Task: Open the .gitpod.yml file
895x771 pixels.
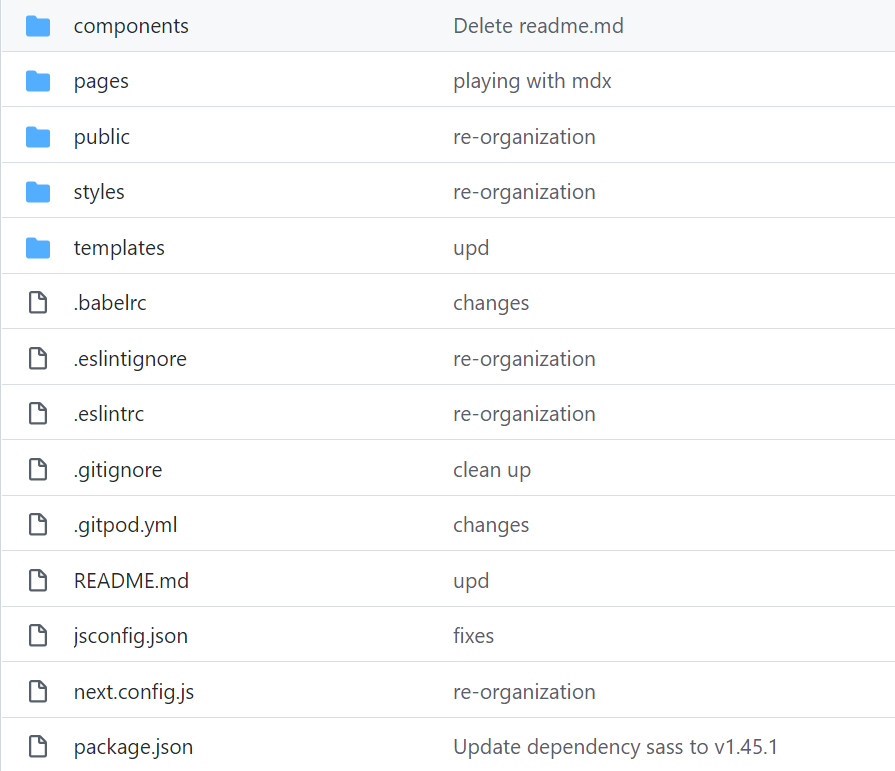Action: 125,525
